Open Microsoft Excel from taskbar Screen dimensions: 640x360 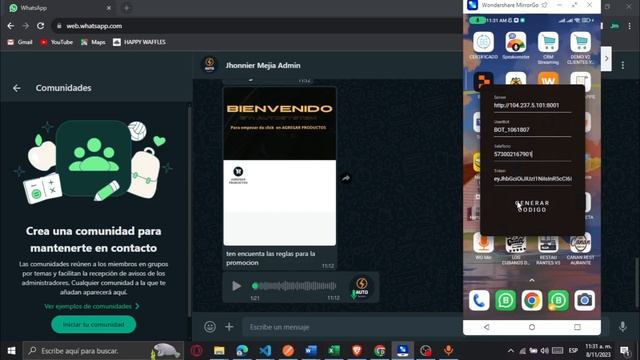(x=334, y=351)
